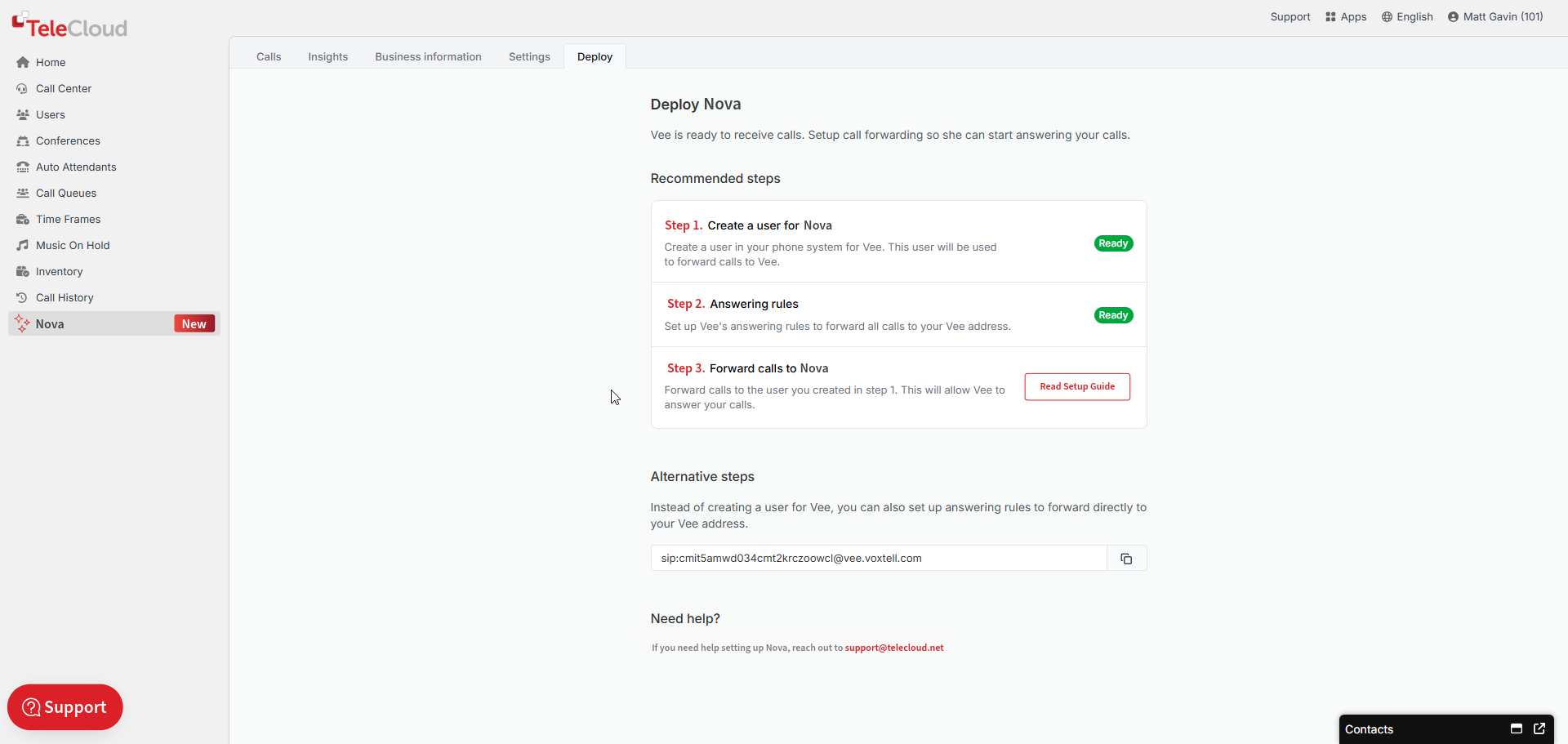
Task: Click the globe icon next to English
Action: click(x=1386, y=16)
